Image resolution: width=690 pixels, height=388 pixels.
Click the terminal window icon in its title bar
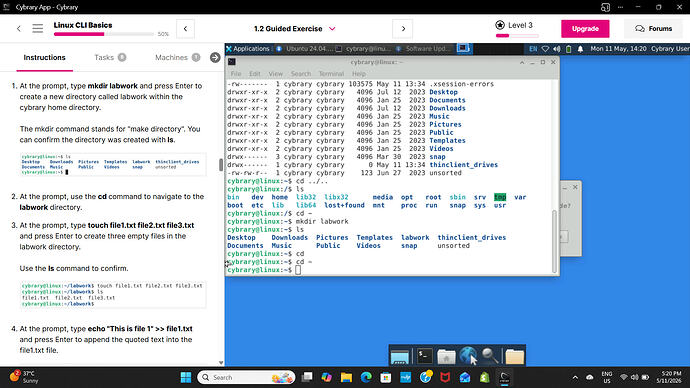[x=232, y=62]
